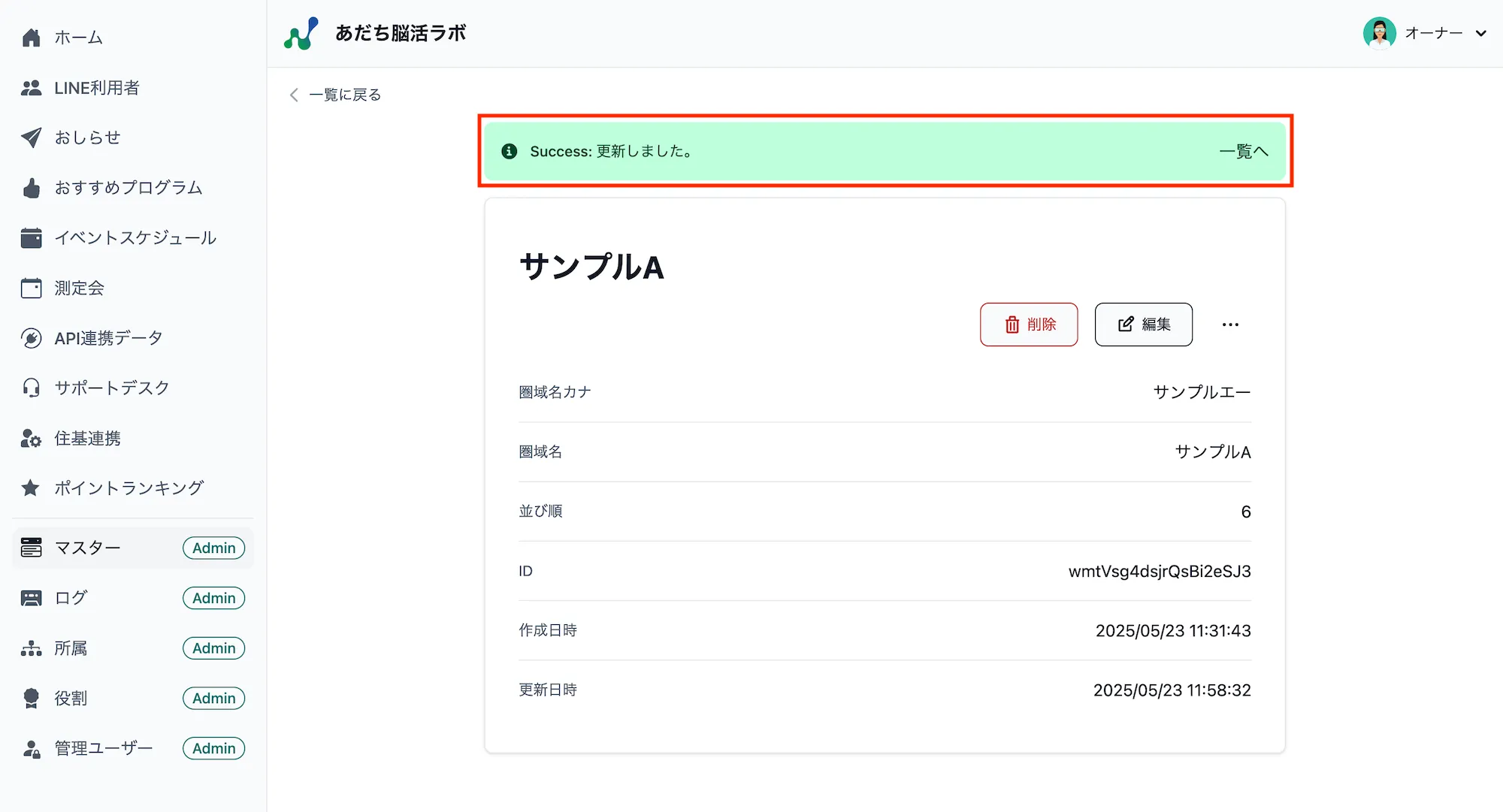Image resolution: width=1503 pixels, height=812 pixels.
Task: Open the あだち脳活ラボ logo
Action: click(300, 32)
